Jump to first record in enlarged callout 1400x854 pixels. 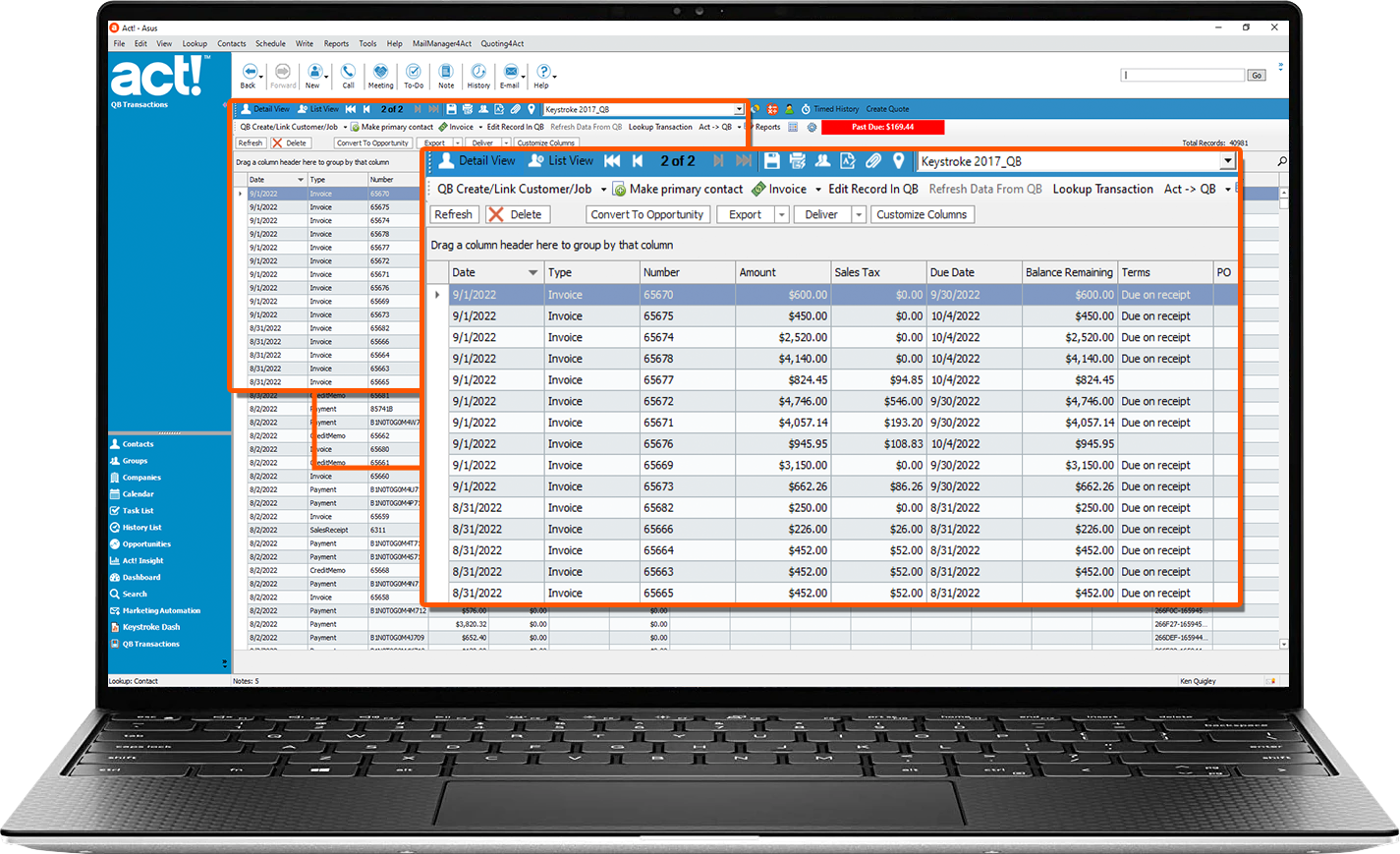[x=612, y=160]
